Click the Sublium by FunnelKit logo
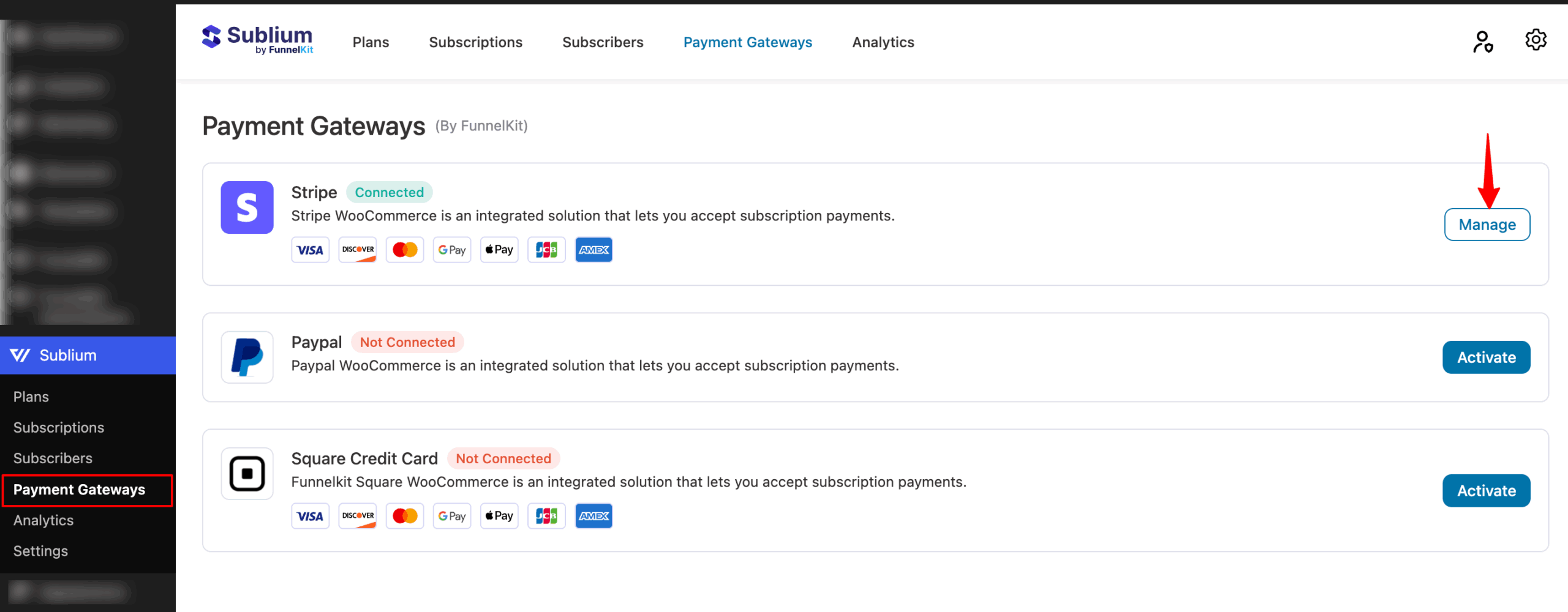This screenshot has width=1568, height=612. pos(257,40)
